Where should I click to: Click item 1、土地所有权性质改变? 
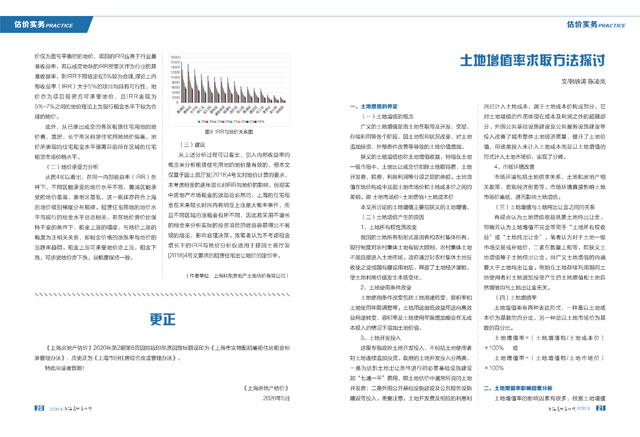(389, 227)
